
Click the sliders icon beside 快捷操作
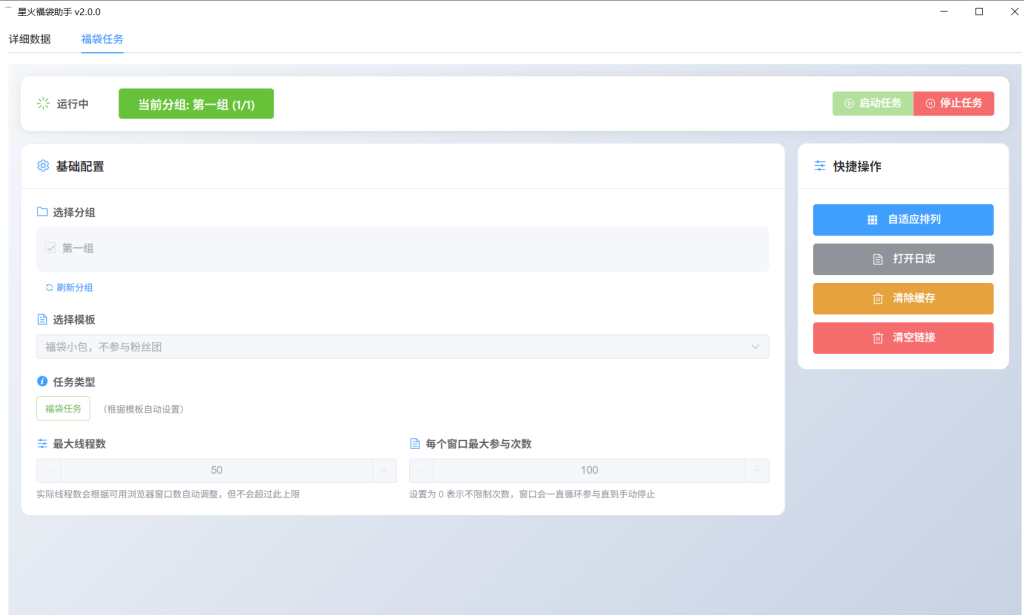point(820,166)
